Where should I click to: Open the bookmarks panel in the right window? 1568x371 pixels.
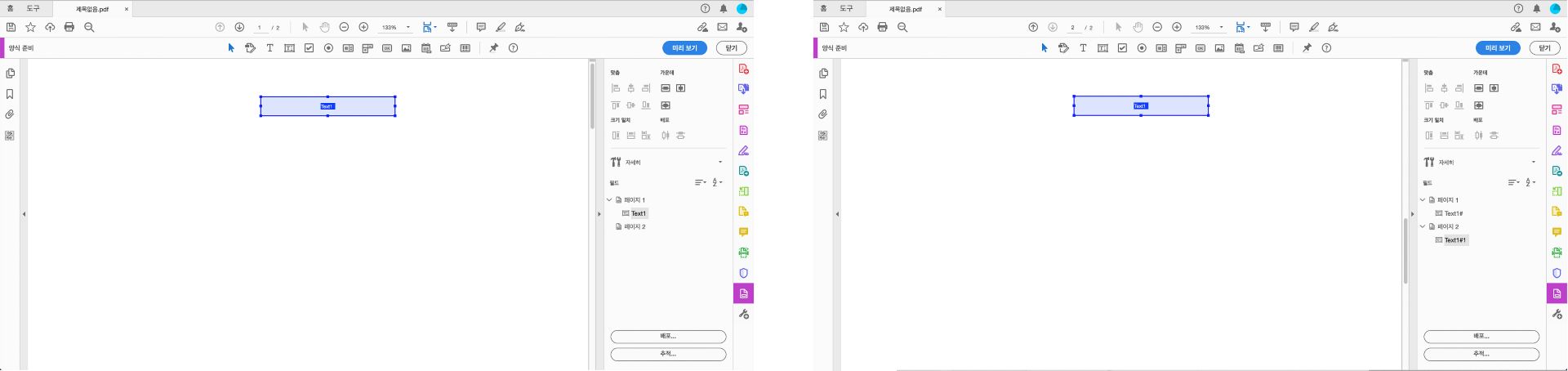(x=823, y=94)
